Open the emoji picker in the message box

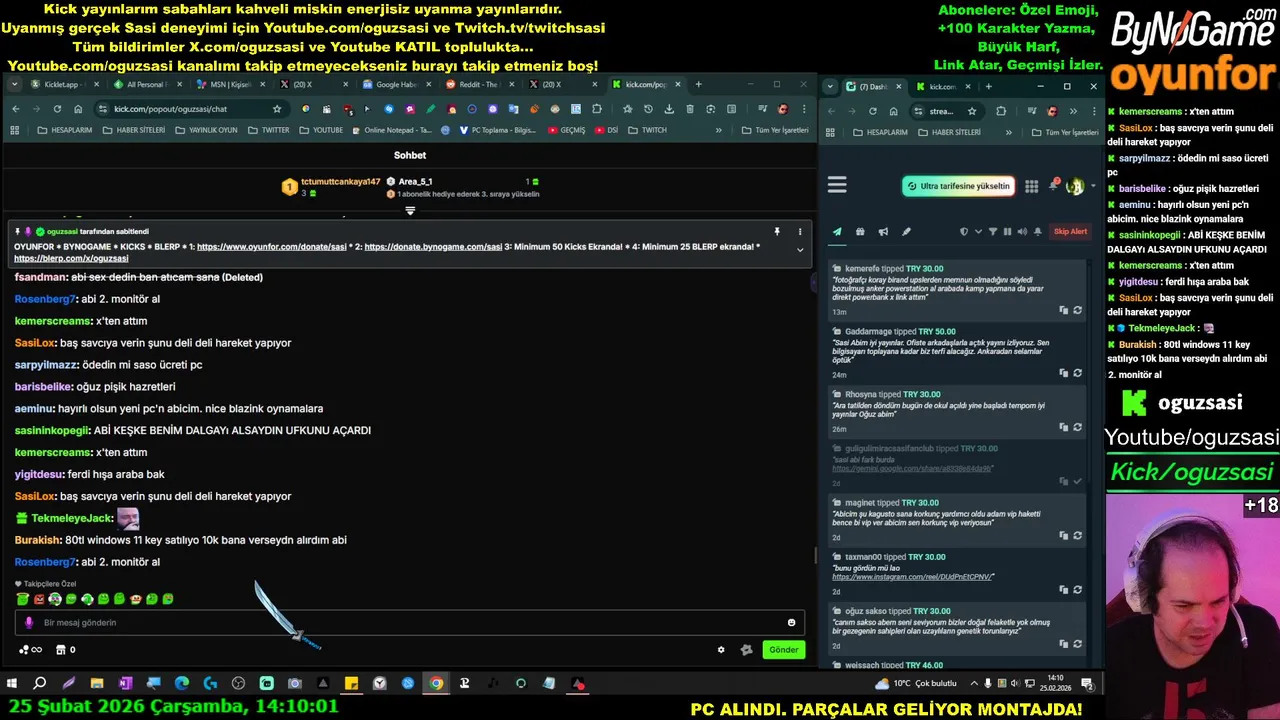tap(791, 623)
